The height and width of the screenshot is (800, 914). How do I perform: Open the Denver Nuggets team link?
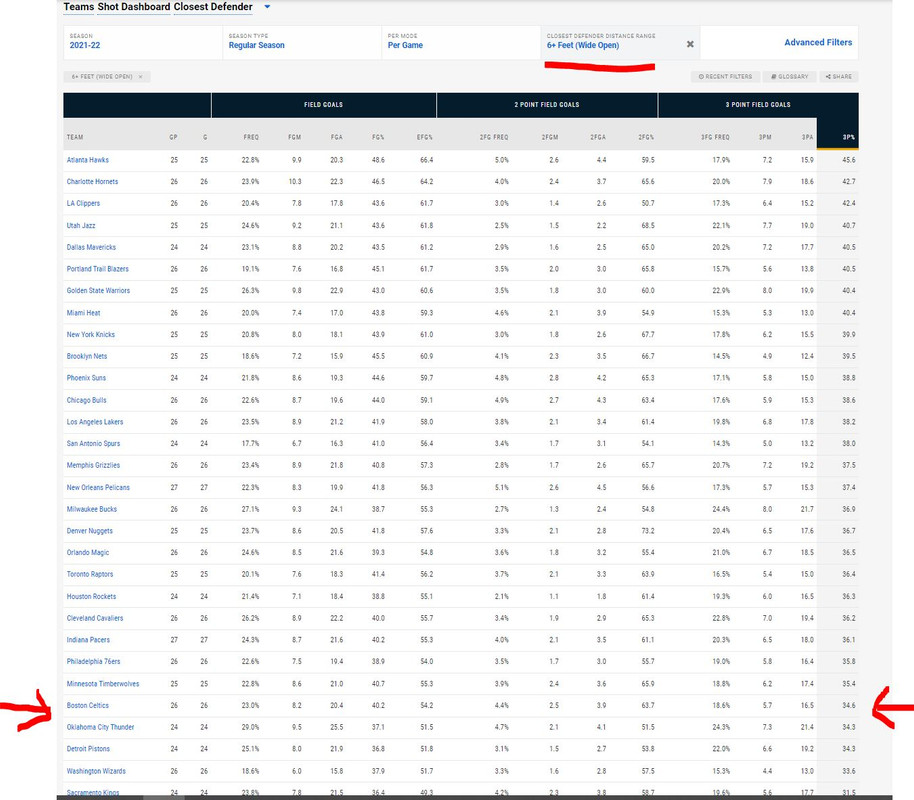pos(90,531)
